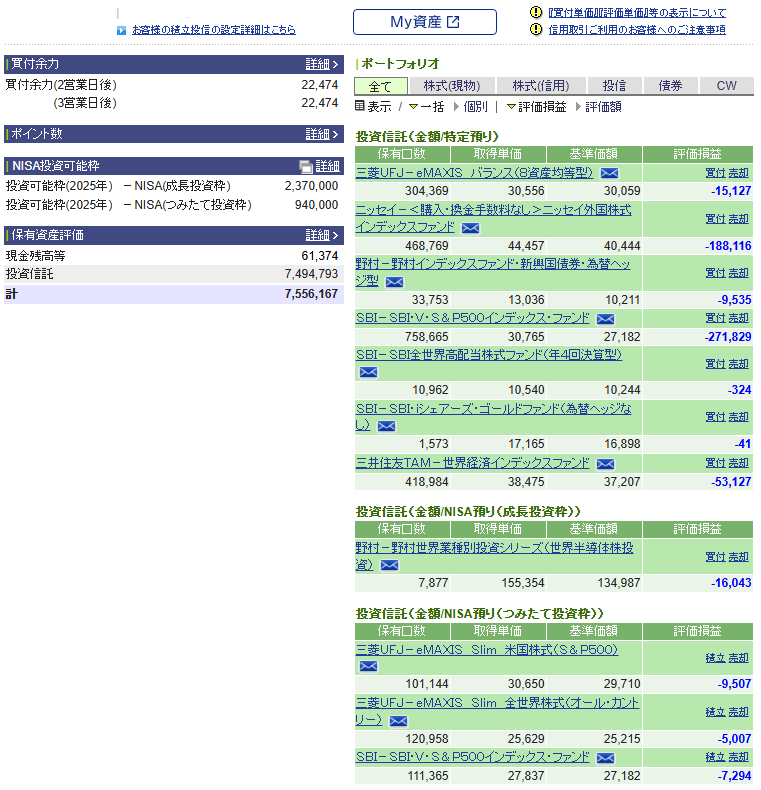Click mail icon beside eMAXIS Slim 全世界株式(オール・カントリー)
Viewport: 761px width, 790px height.
398,721
